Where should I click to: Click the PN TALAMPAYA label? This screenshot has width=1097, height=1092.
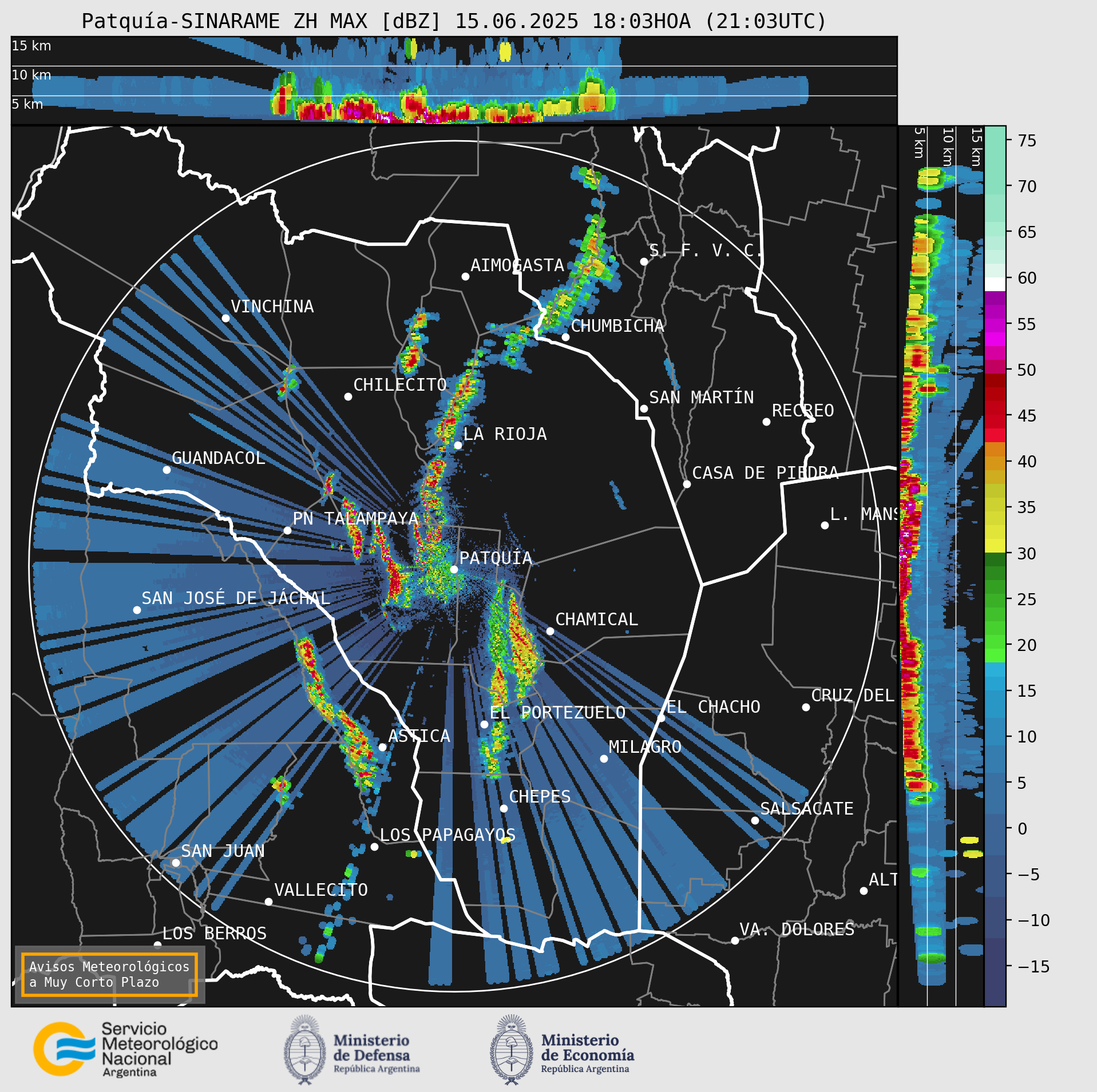click(356, 519)
